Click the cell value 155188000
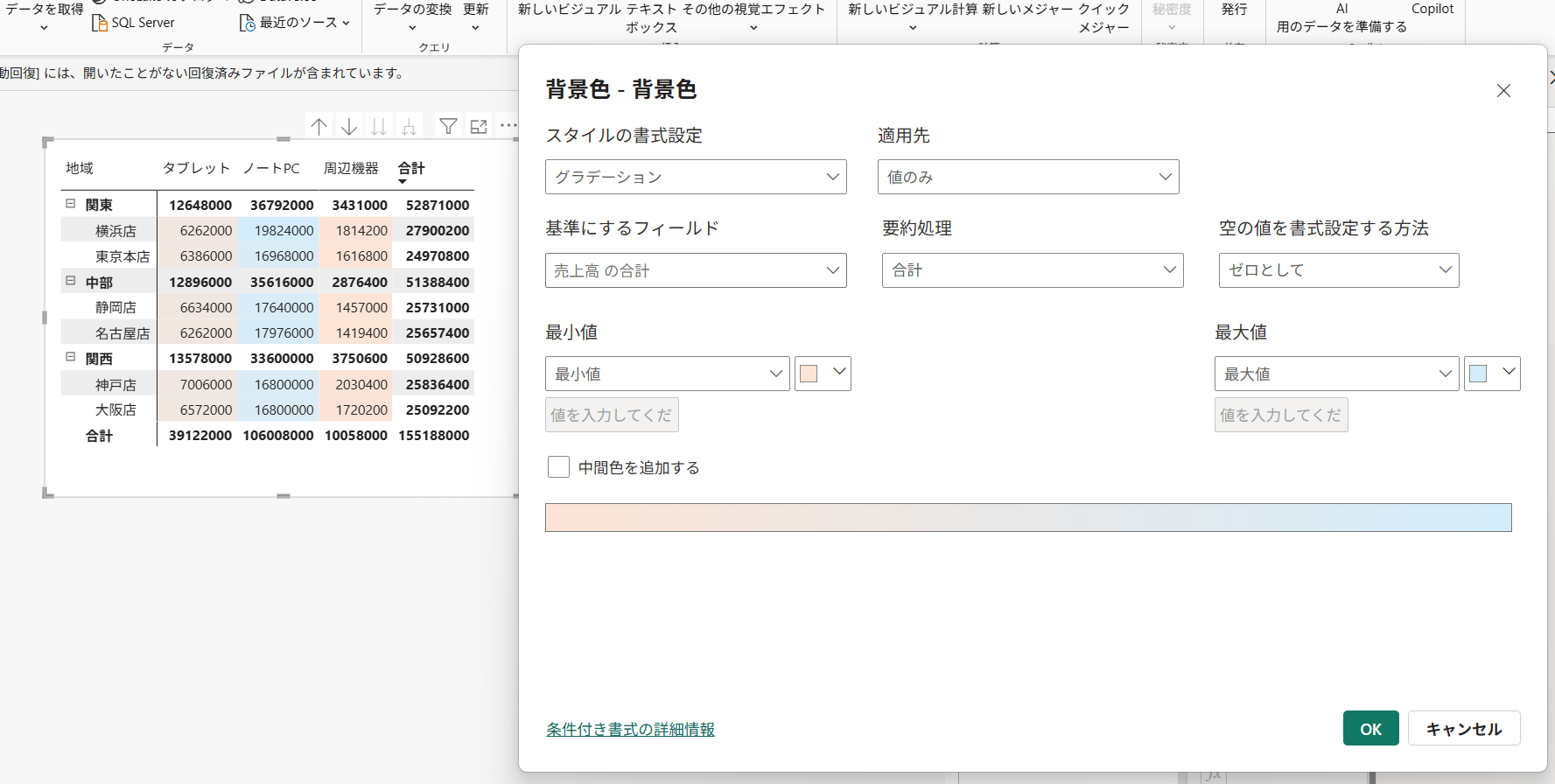 pos(434,435)
